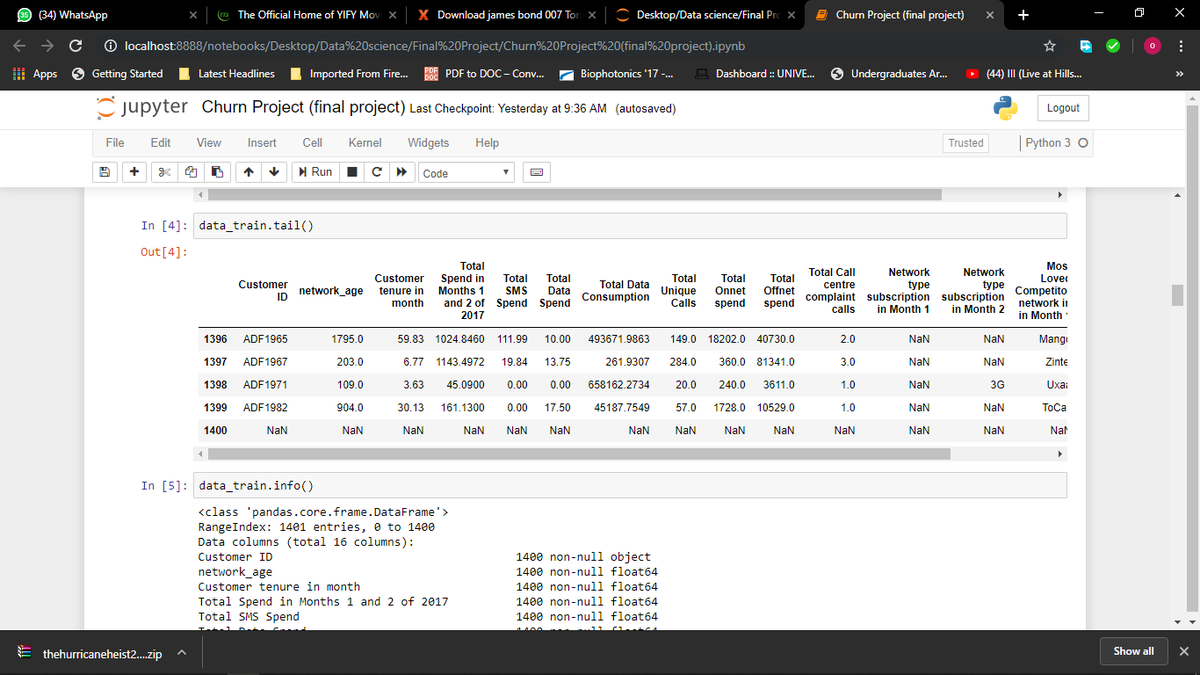The height and width of the screenshot is (675, 1200).
Task: Paste cells below using the clipboard icon
Action: click(216, 172)
